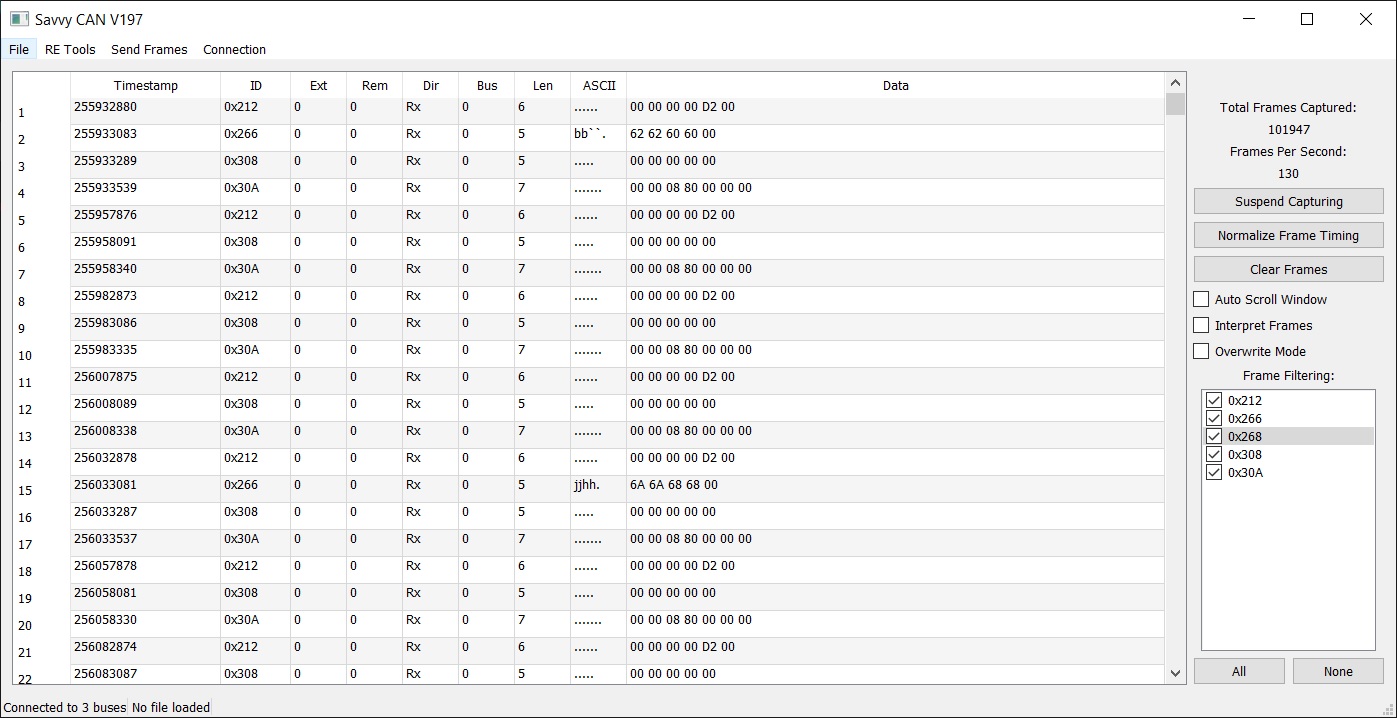The image size is (1397, 718).
Task: Uncheck the 0x30A frame filter
Action: (1214, 472)
